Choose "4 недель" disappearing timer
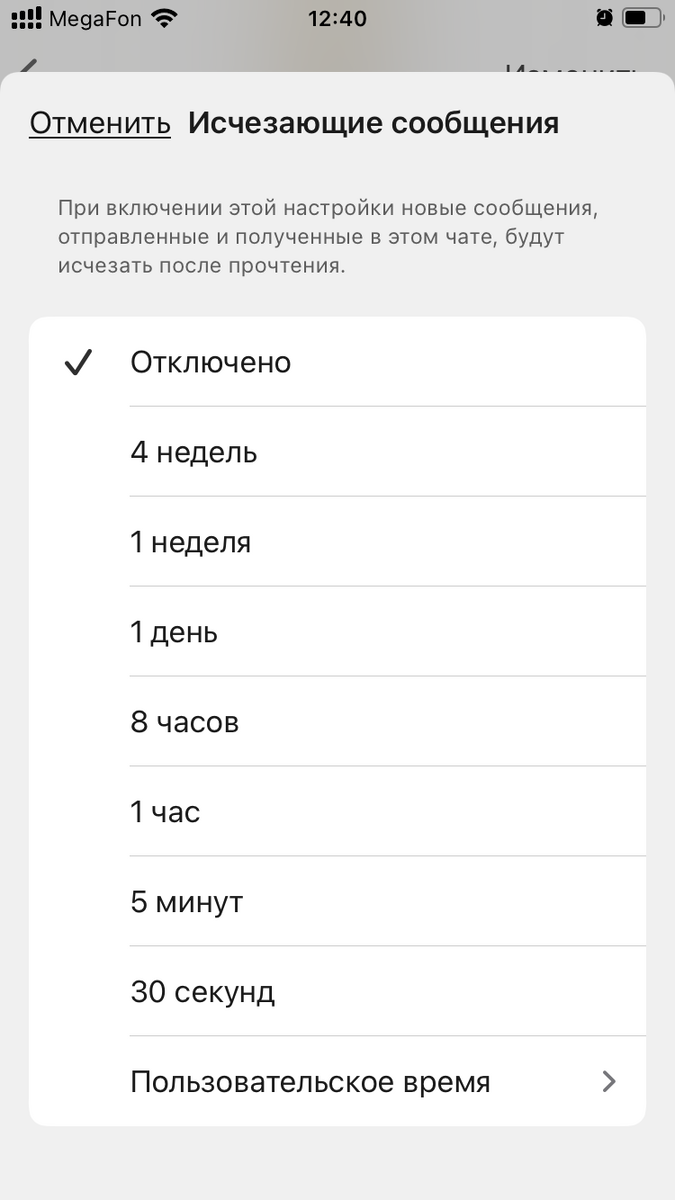This screenshot has width=675, height=1200. click(193, 452)
